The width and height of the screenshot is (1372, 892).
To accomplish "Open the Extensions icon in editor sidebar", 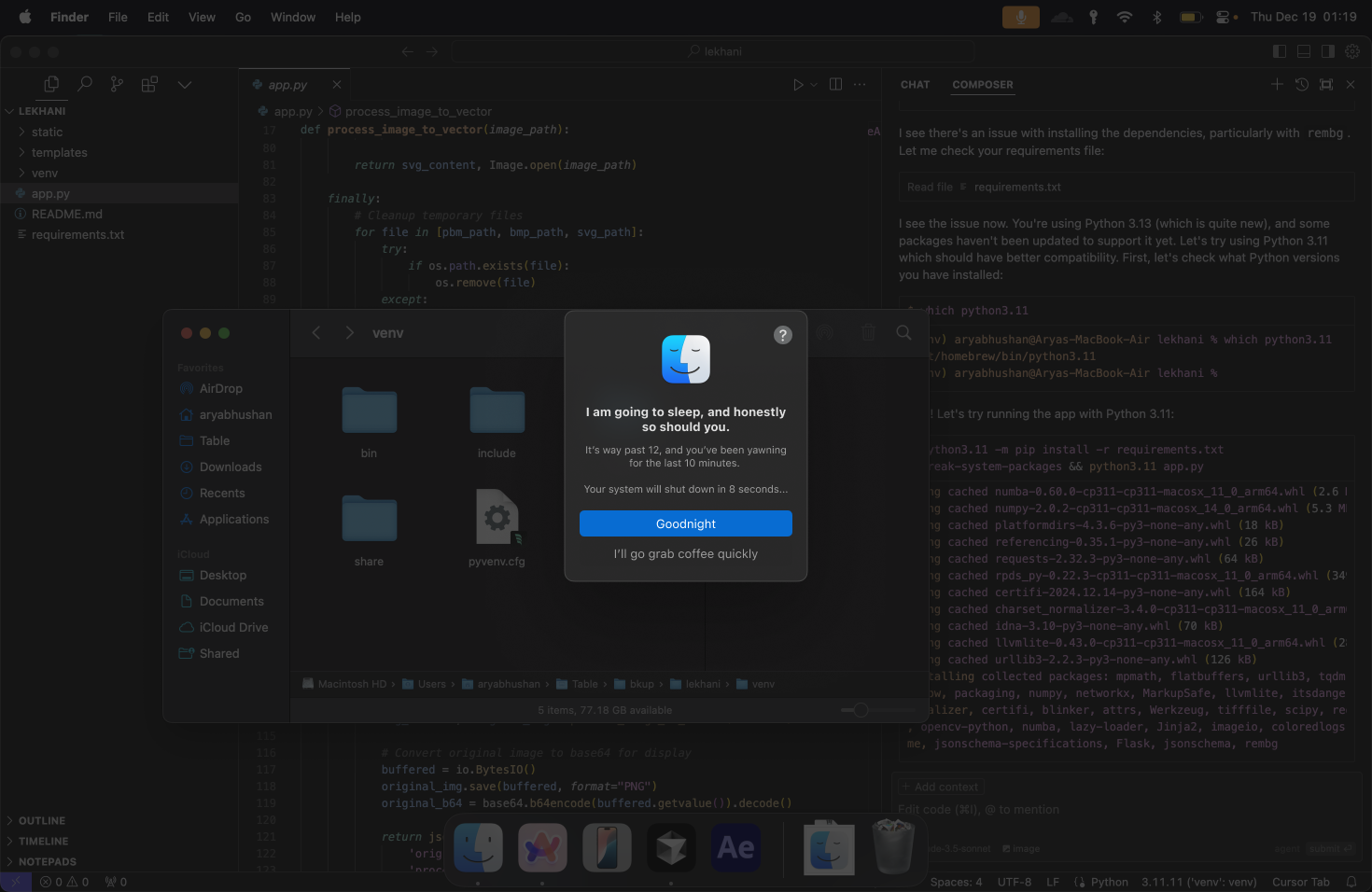I will point(149,84).
